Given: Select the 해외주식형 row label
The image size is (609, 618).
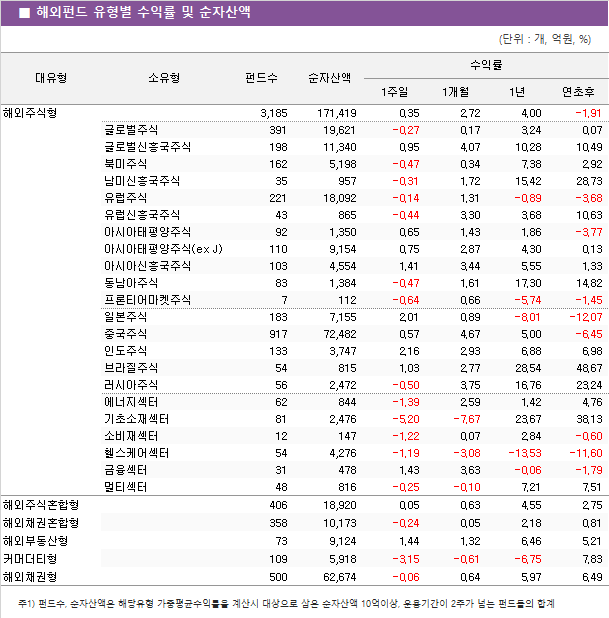Looking at the screenshot, I should pos(30,113).
